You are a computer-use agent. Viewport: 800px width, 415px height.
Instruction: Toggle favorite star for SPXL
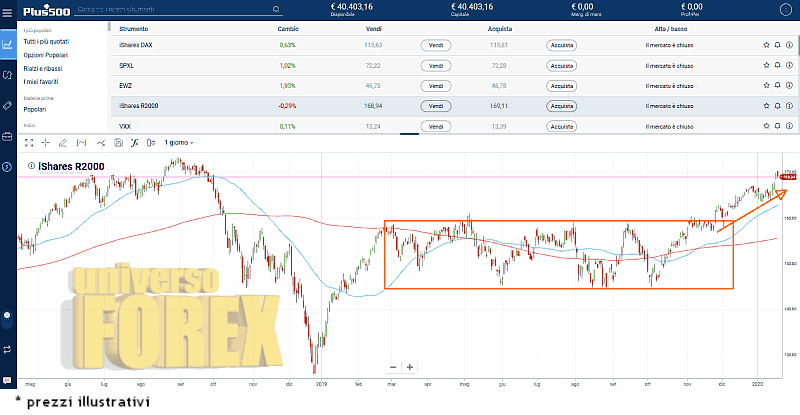point(766,66)
